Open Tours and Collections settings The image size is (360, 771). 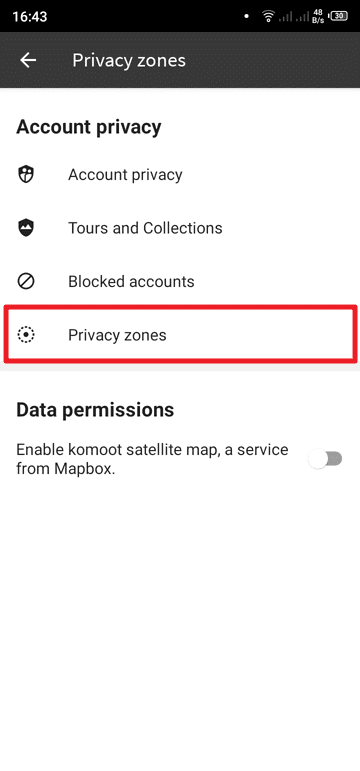point(180,228)
